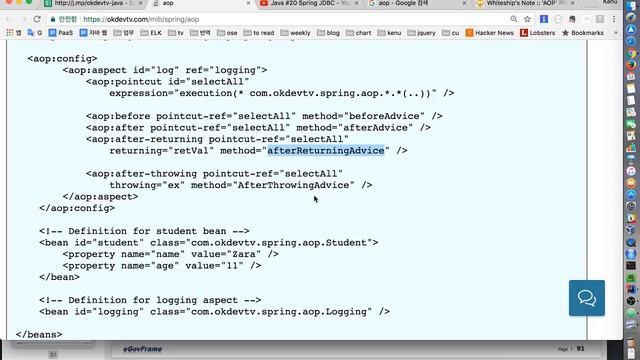Screen dimensions: 640x360
Task: Expand the blog bookmark folder
Action: pos(329,33)
